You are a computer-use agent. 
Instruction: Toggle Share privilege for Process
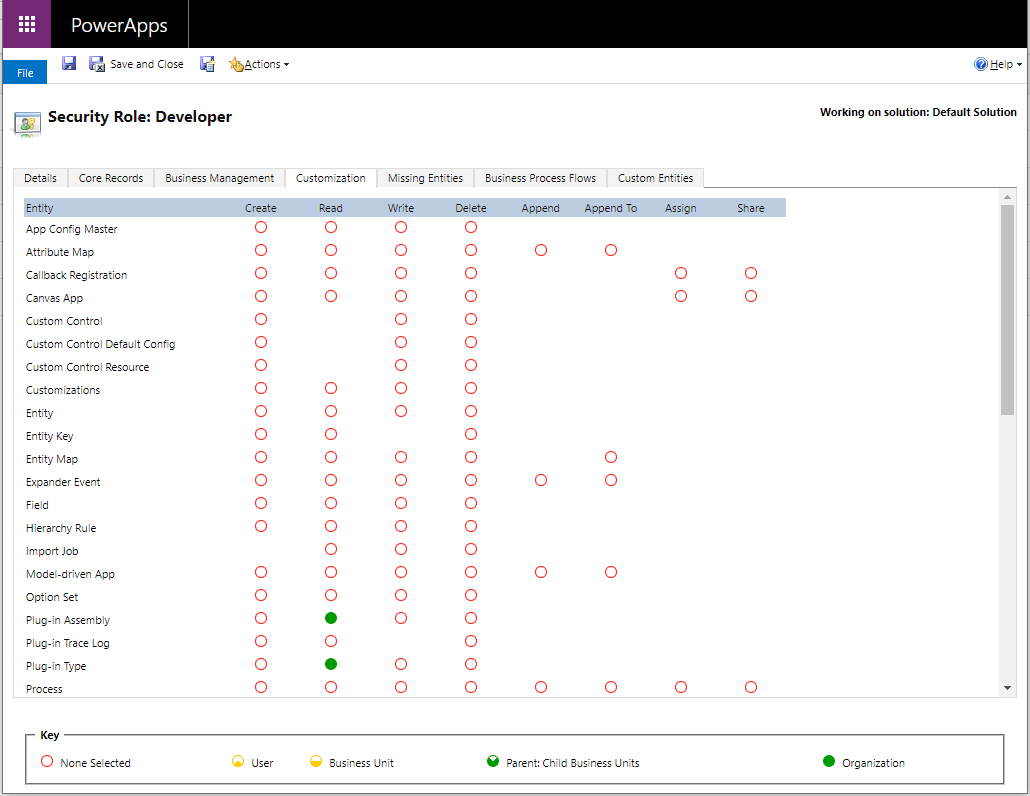[x=751, y=687]
